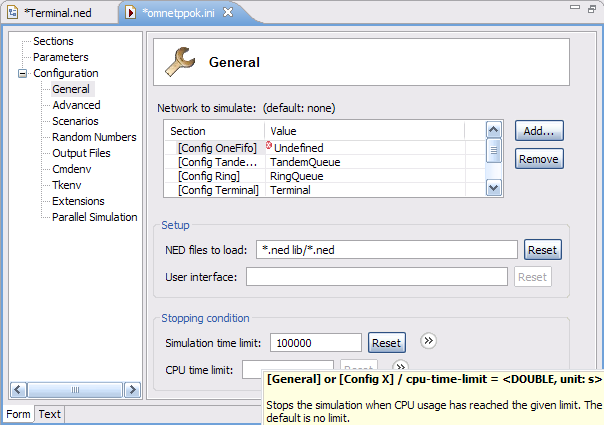This screenshot has height=425, width=604.
Task: Close the omnetppok.ini editor tab
Action: (228, 12)
